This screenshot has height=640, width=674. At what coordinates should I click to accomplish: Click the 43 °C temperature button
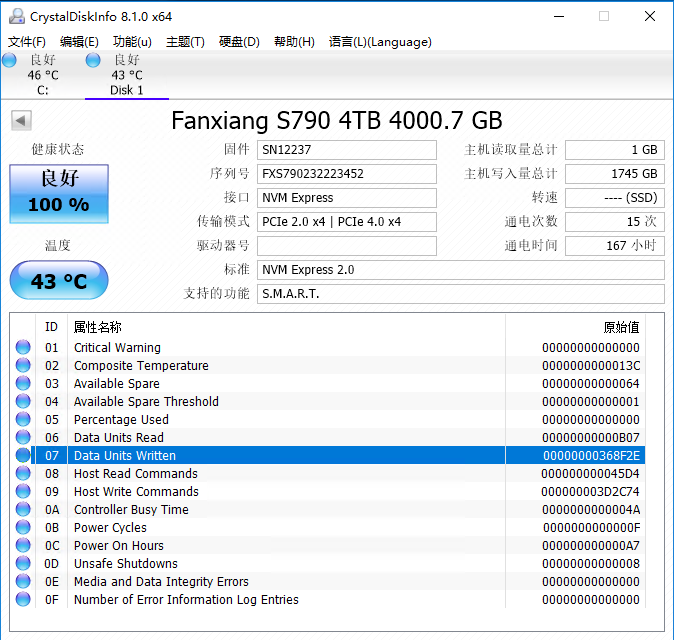pos(59,280)
